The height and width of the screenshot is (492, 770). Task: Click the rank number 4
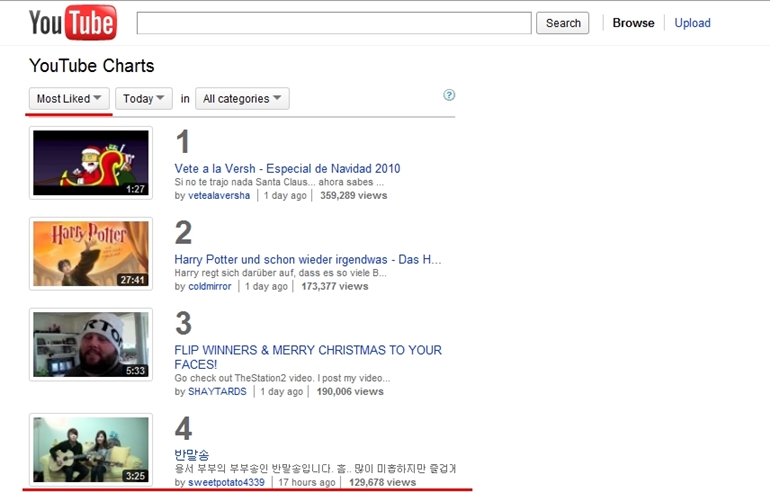184,429
